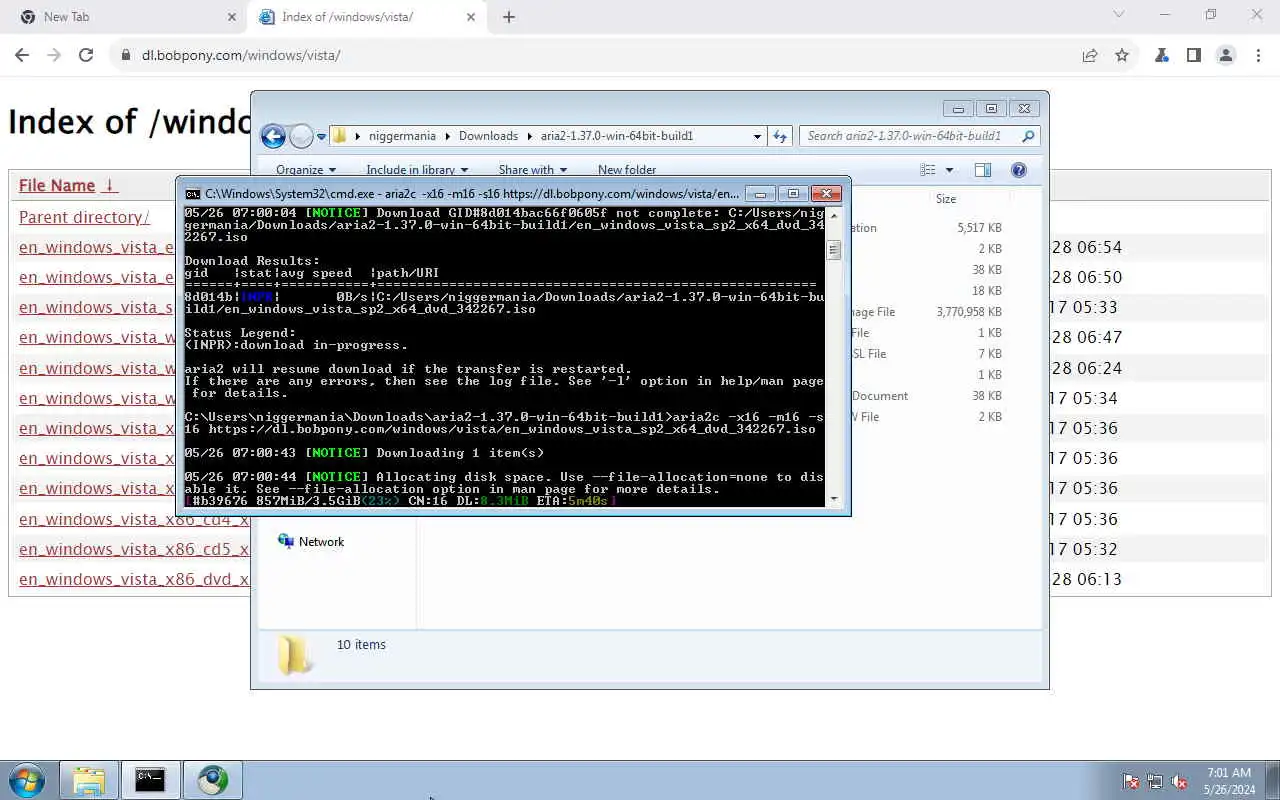Click the Windows Explorer taskbar icon
Image resolution: width=1280 pixels, height=800 pixels.
(89, 780)
